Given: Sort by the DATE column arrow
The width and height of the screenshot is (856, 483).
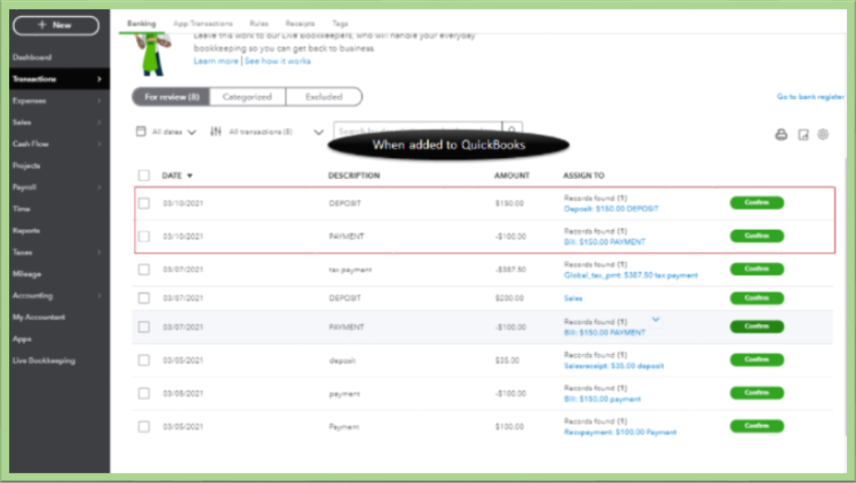Looking at the screenshot, I should click(189, 176).
